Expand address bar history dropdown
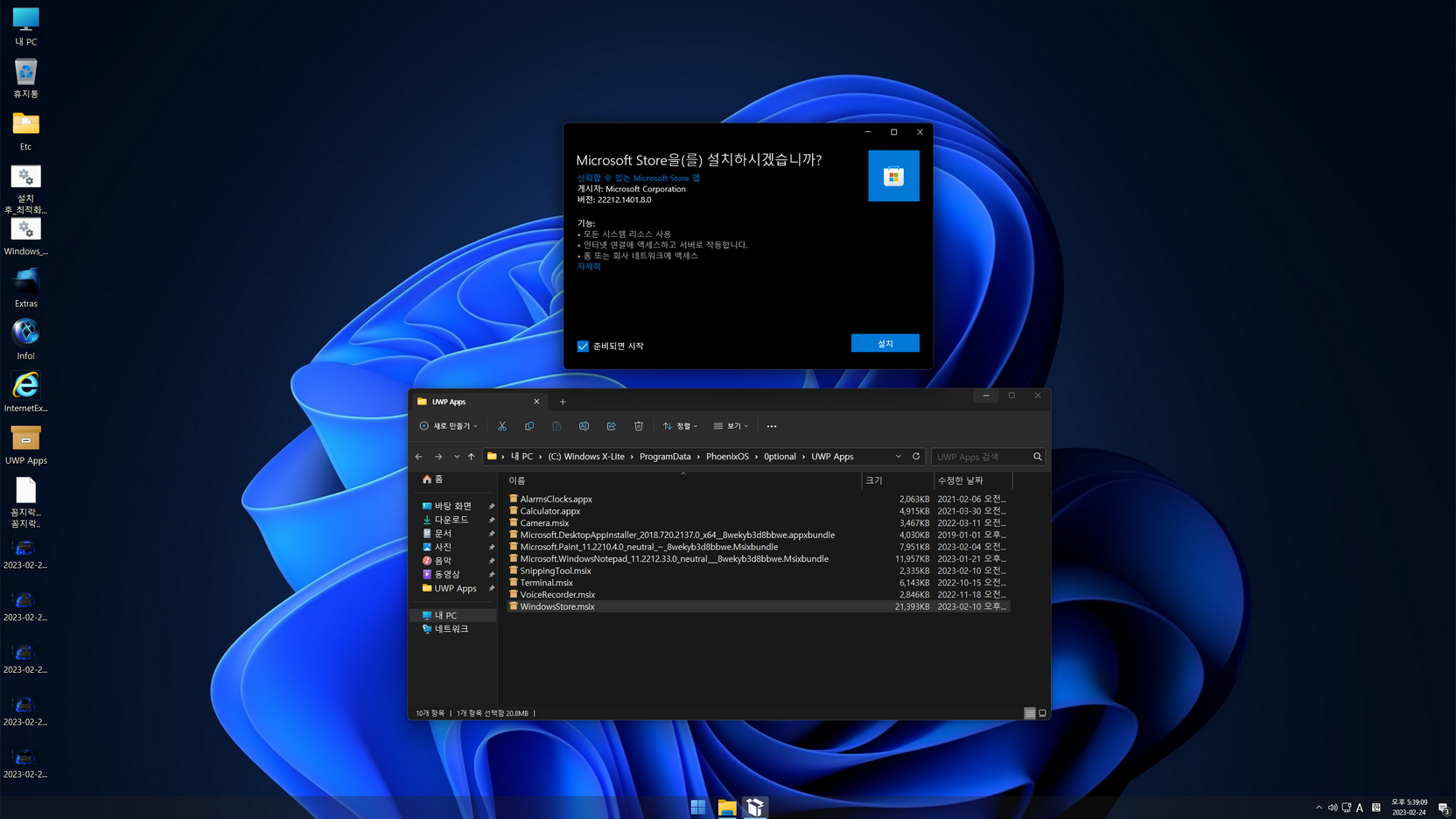The image size is (1456, 819). (898, 457)
